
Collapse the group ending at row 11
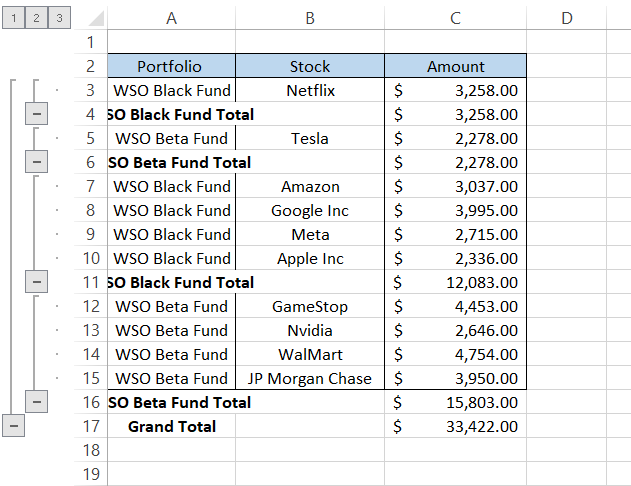click(36, 282)
